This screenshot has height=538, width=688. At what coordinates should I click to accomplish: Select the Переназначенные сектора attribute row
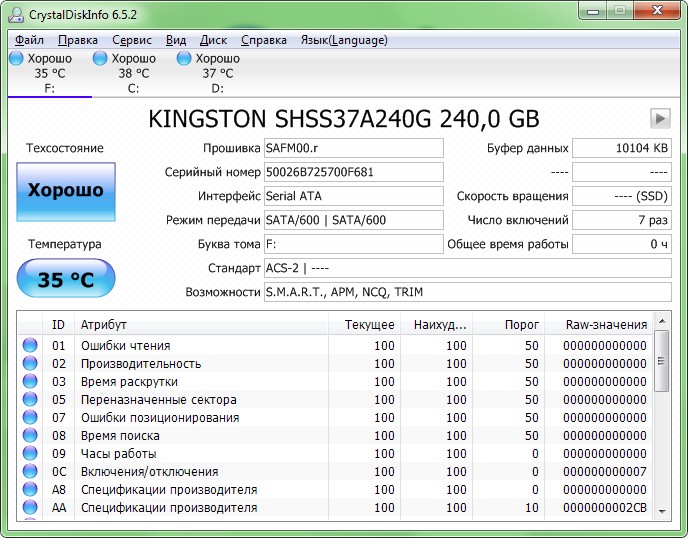336,399
